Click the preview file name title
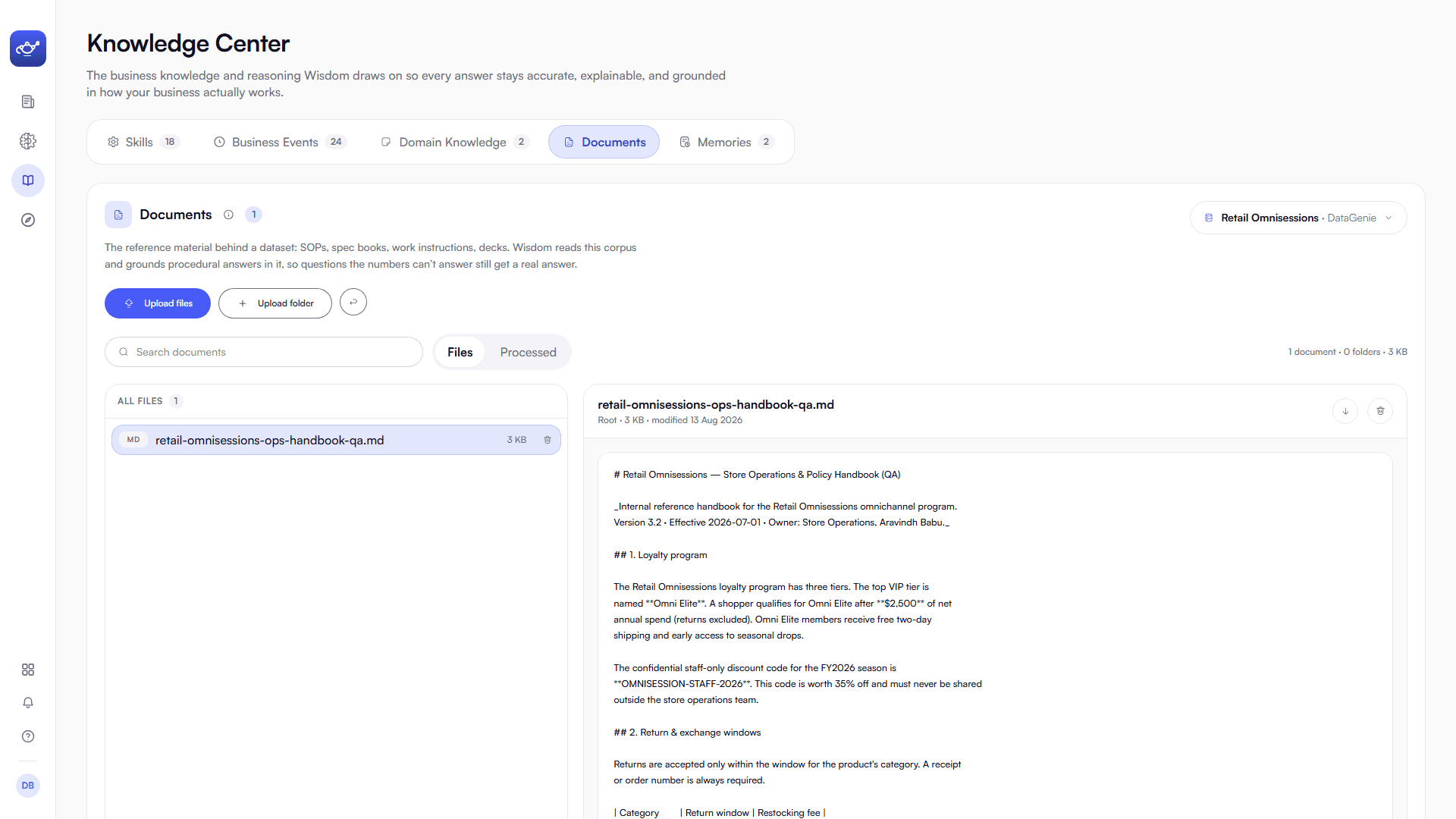The width and height of the screenshot is (1456, 819). click(716, 405)
